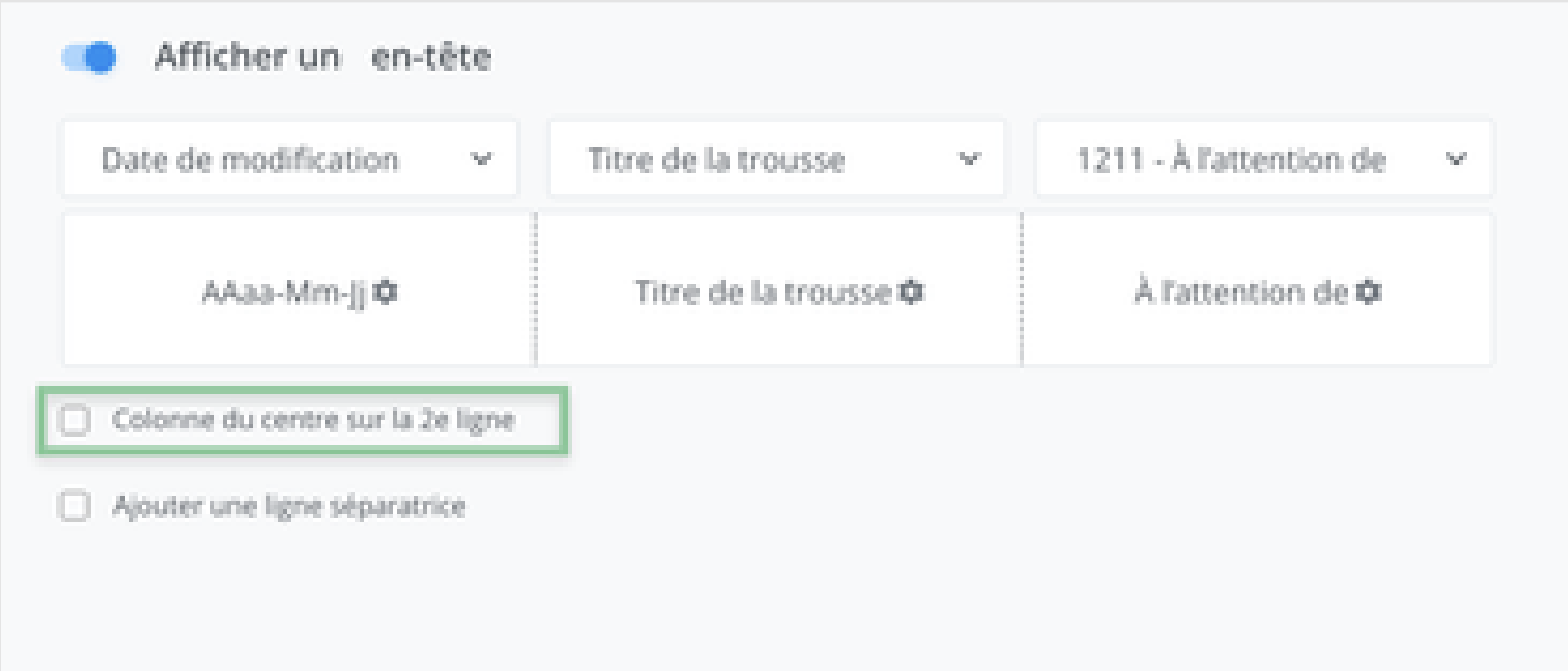This screenshot has width=1568, height=671.
Task: Click the chevron arrow in the 1211 box
Action: (1456, 159)
